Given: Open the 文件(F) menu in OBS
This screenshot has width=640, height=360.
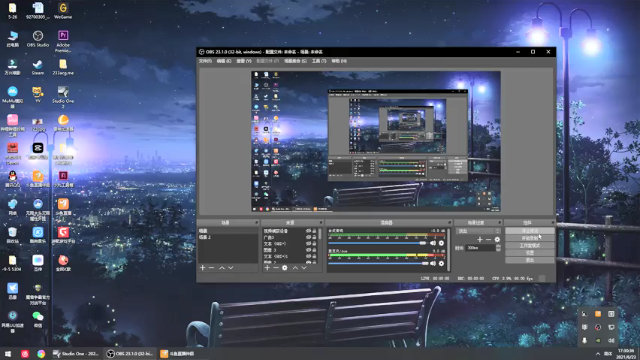Looking at the screenshot, I should click(x=205, y=61).
